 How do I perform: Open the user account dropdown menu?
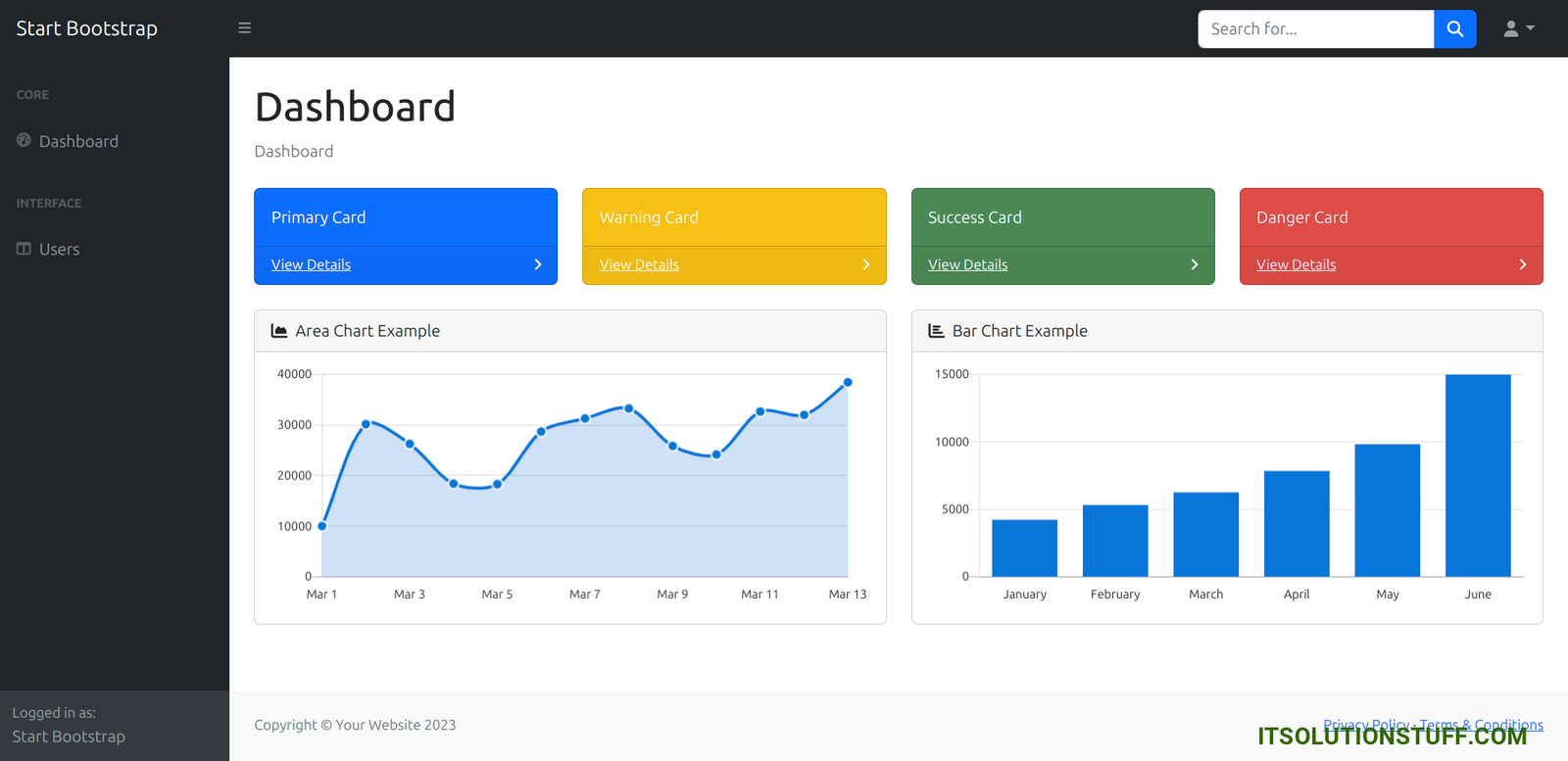(1518, 28)
